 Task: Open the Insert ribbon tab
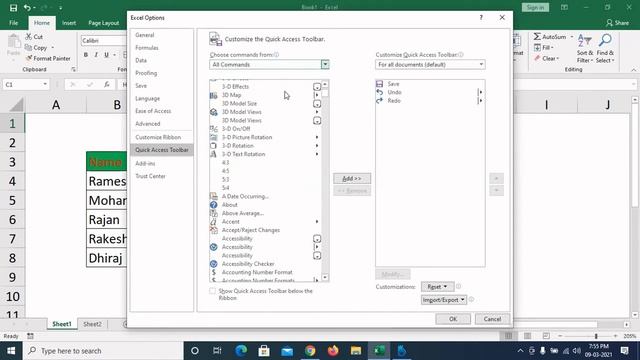pyautogui.click(x=69, y=23)
